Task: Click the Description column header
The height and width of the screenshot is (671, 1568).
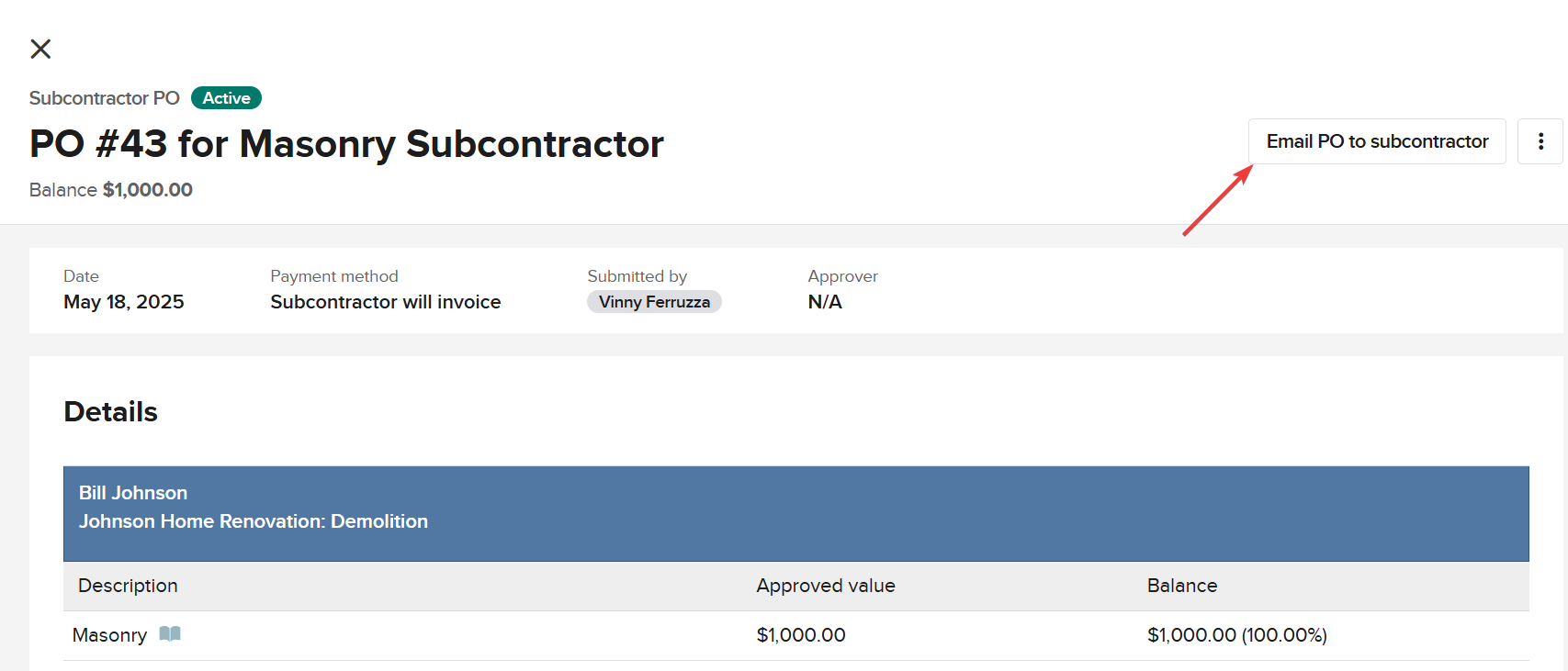Action: tap(128, 586)
